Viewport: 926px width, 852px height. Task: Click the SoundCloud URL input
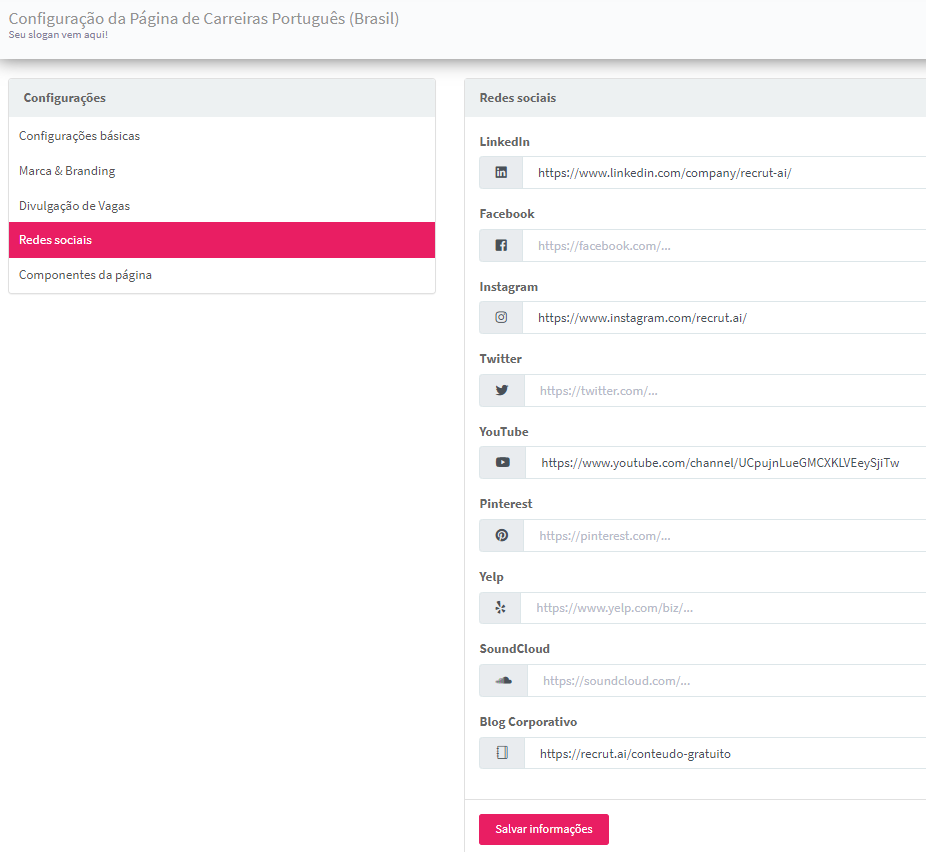point(726,681)
